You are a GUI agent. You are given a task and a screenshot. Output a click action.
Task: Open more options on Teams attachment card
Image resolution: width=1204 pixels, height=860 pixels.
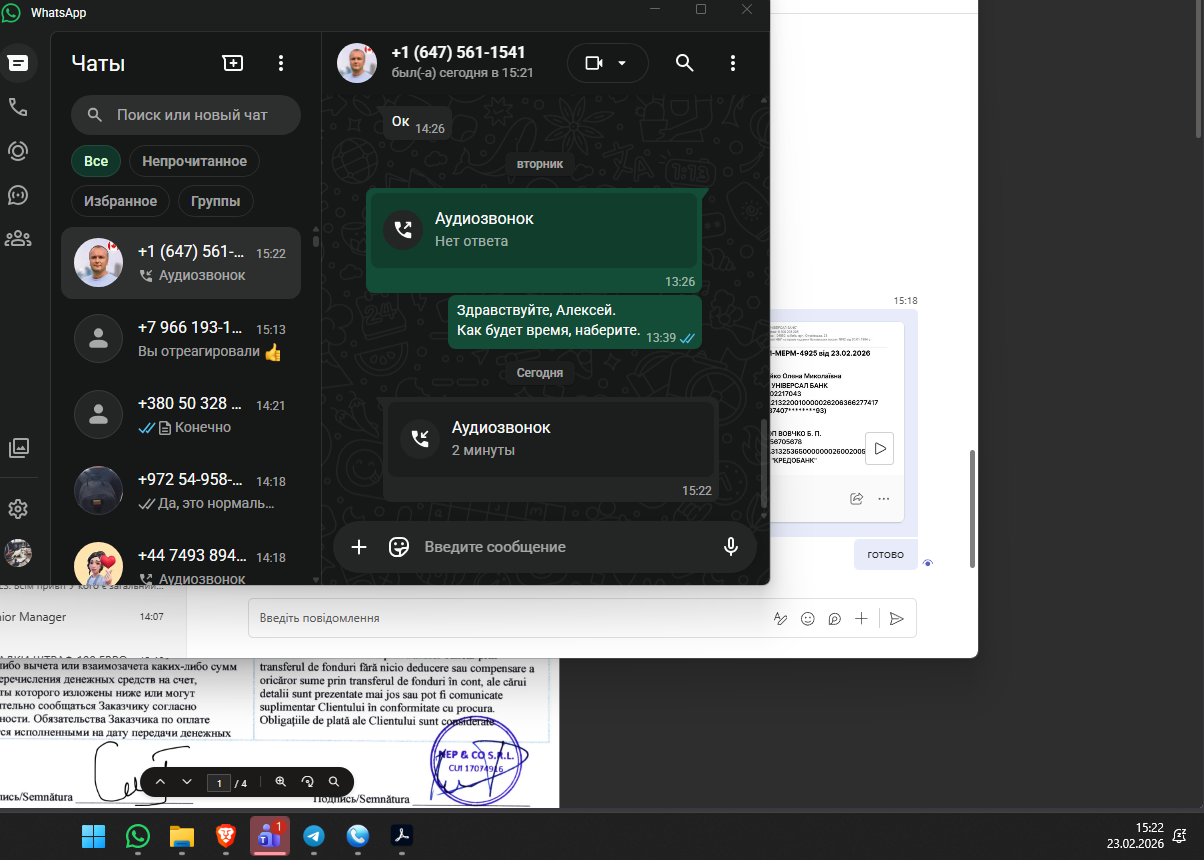point(883,498)
